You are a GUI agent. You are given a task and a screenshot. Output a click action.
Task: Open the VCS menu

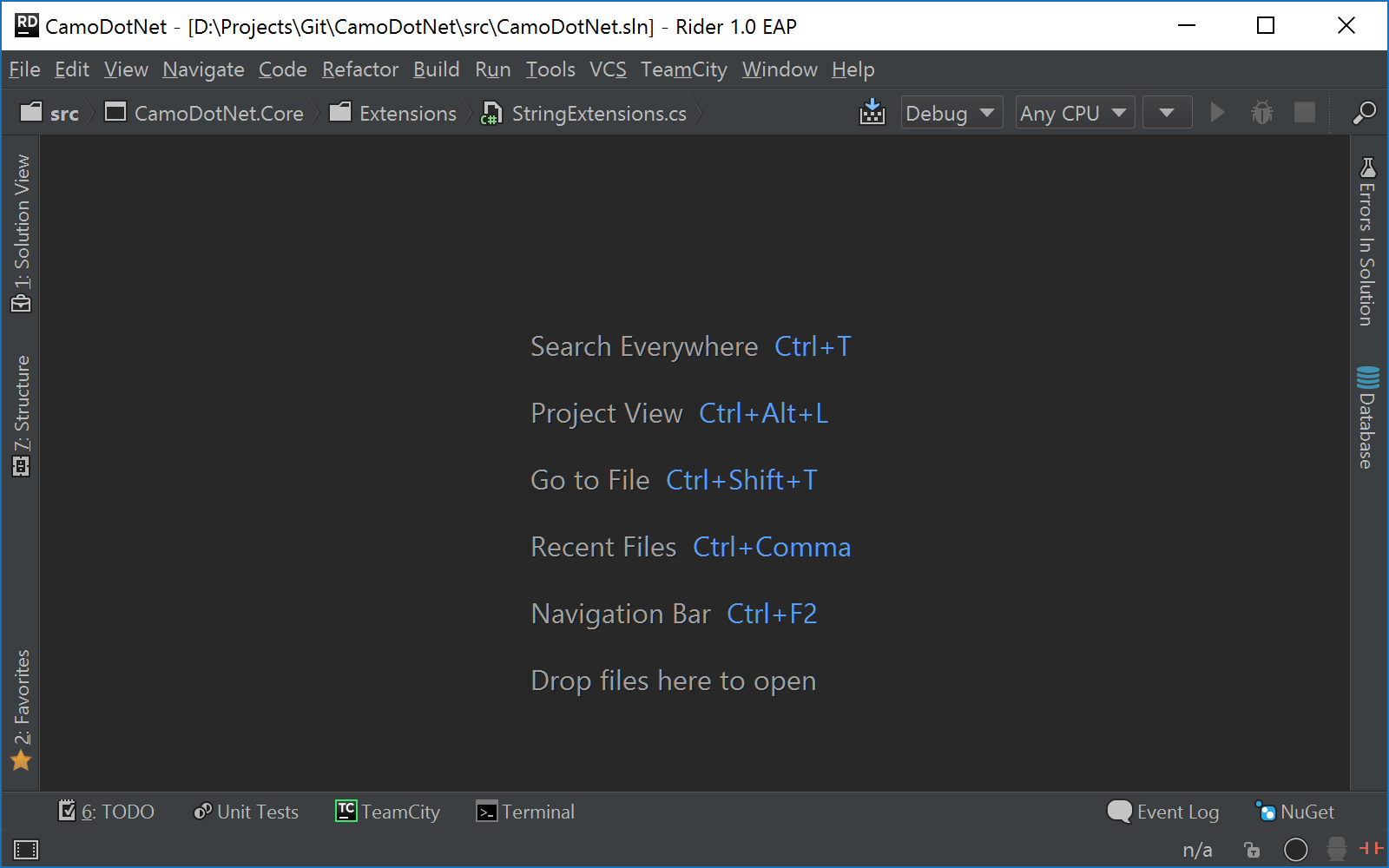click(x=608, y=69)
